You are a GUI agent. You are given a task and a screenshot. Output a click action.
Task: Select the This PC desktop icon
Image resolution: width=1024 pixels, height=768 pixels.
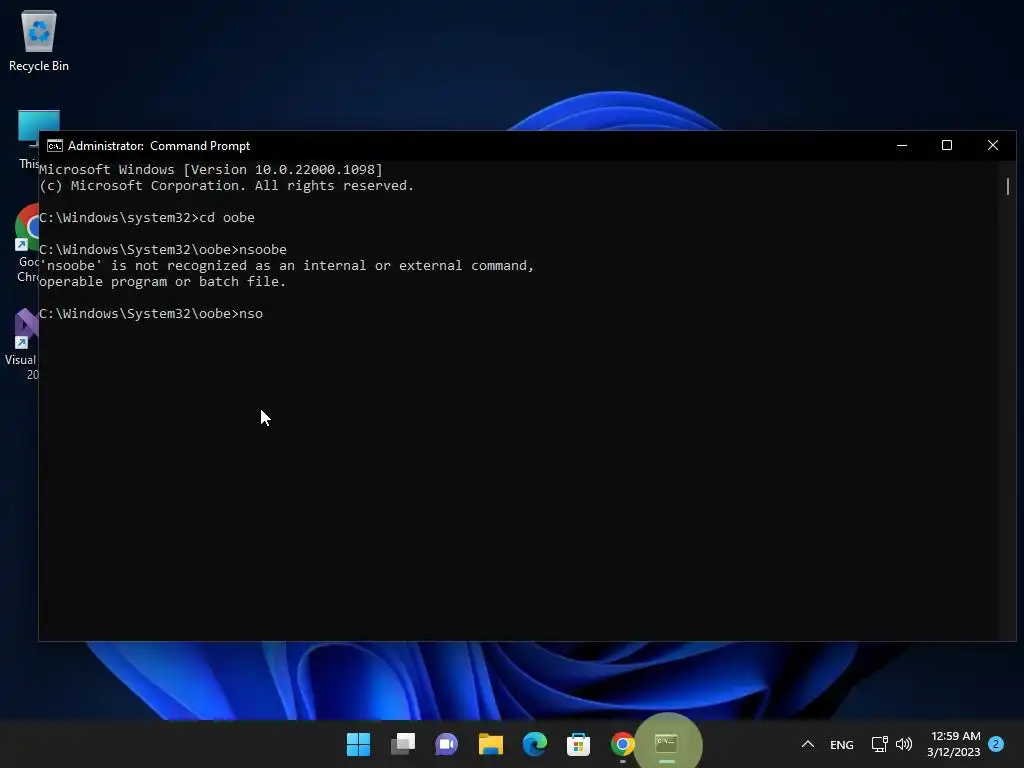29,140
